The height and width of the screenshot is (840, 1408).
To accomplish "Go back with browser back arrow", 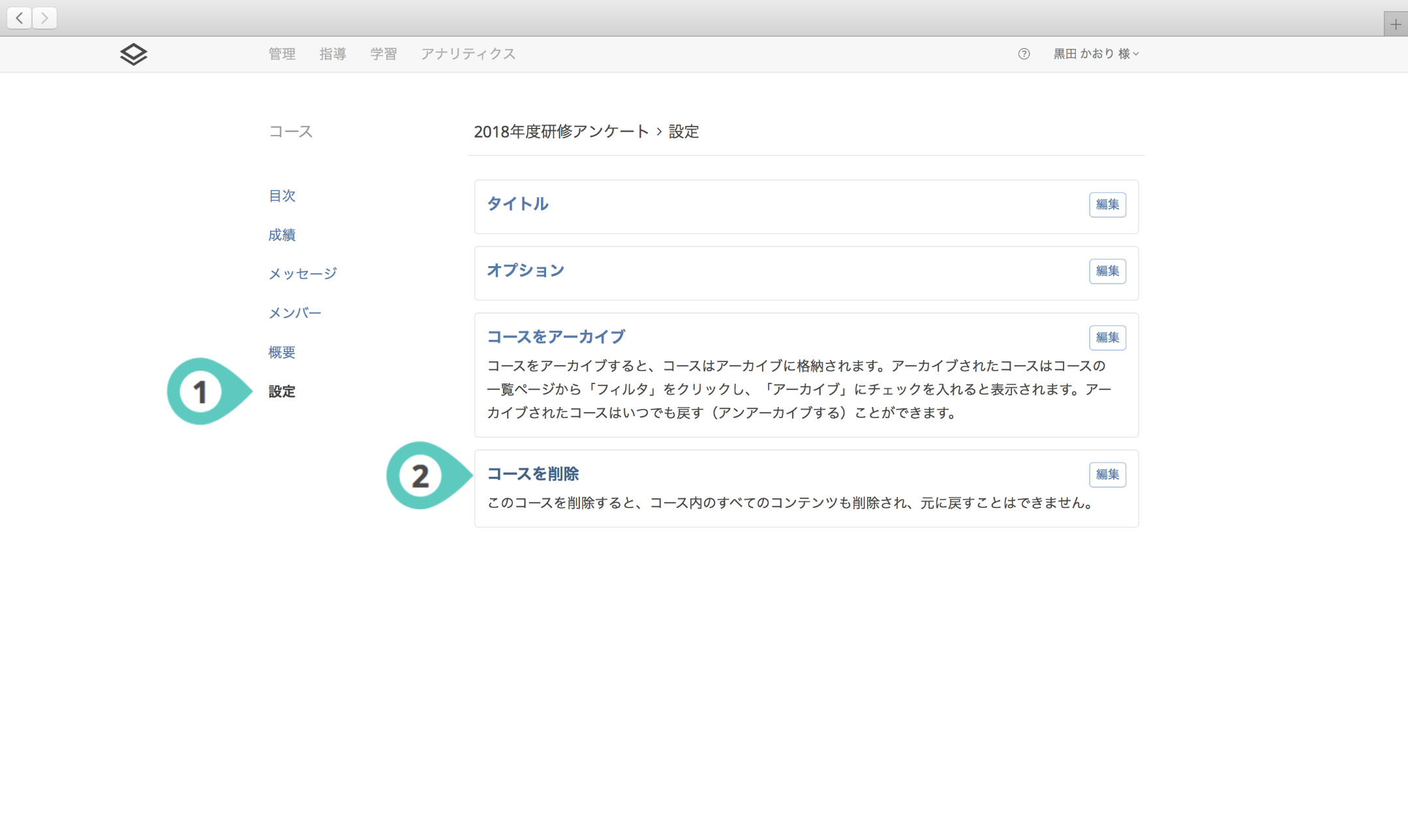I will pos(20,18).
